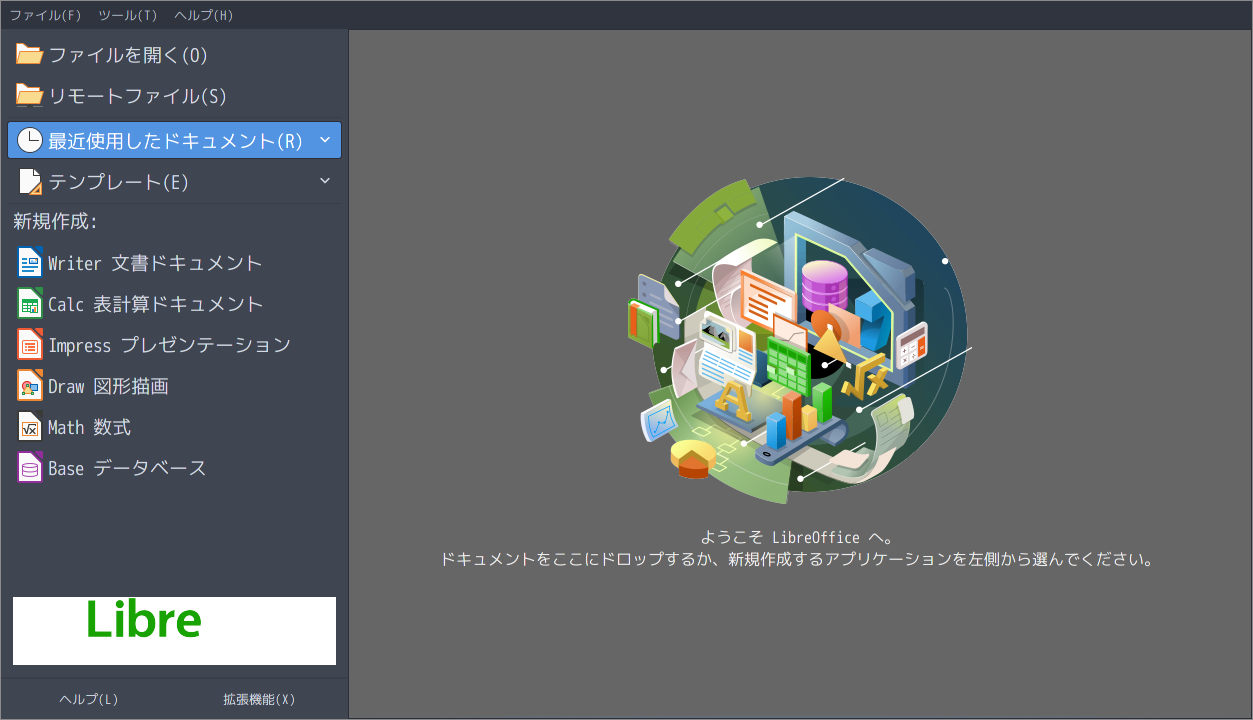
Task: Click the Writer document icon
Action: 30,262
